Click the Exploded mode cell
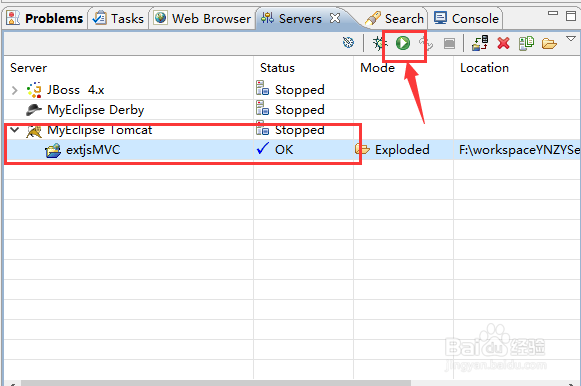 tap(402, 150)
